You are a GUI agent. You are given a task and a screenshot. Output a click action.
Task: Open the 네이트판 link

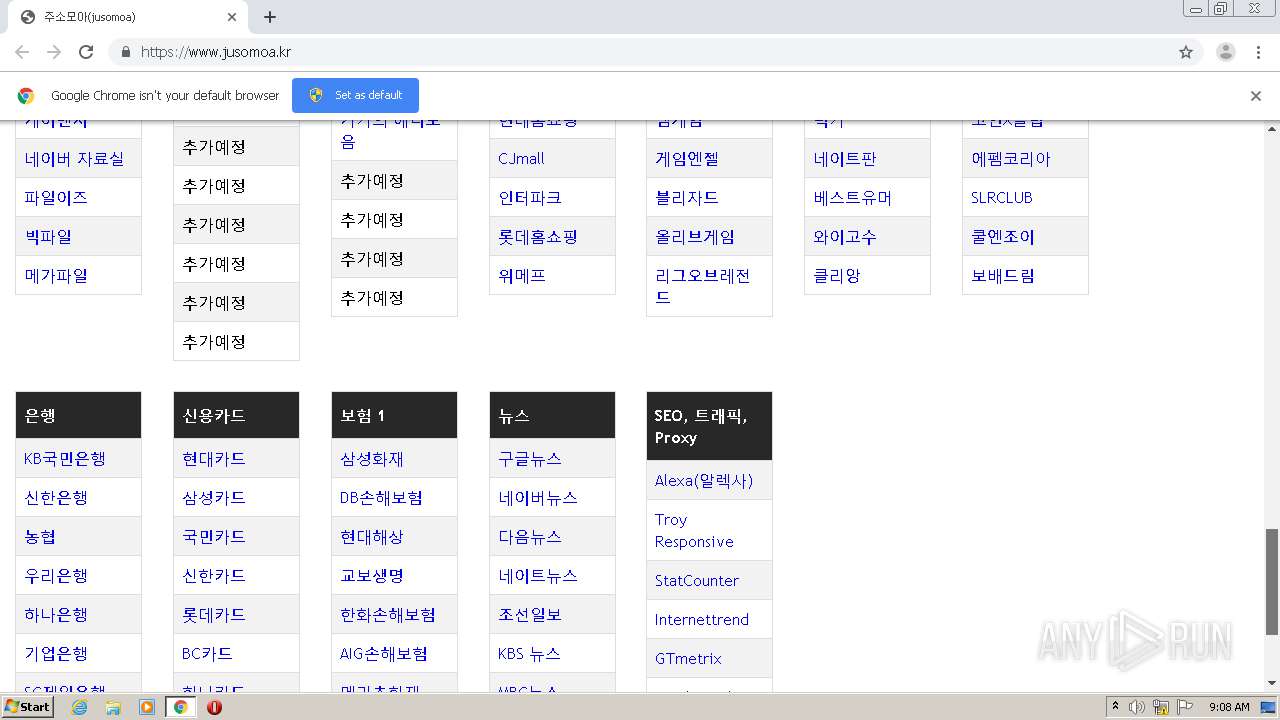(845, 159)
